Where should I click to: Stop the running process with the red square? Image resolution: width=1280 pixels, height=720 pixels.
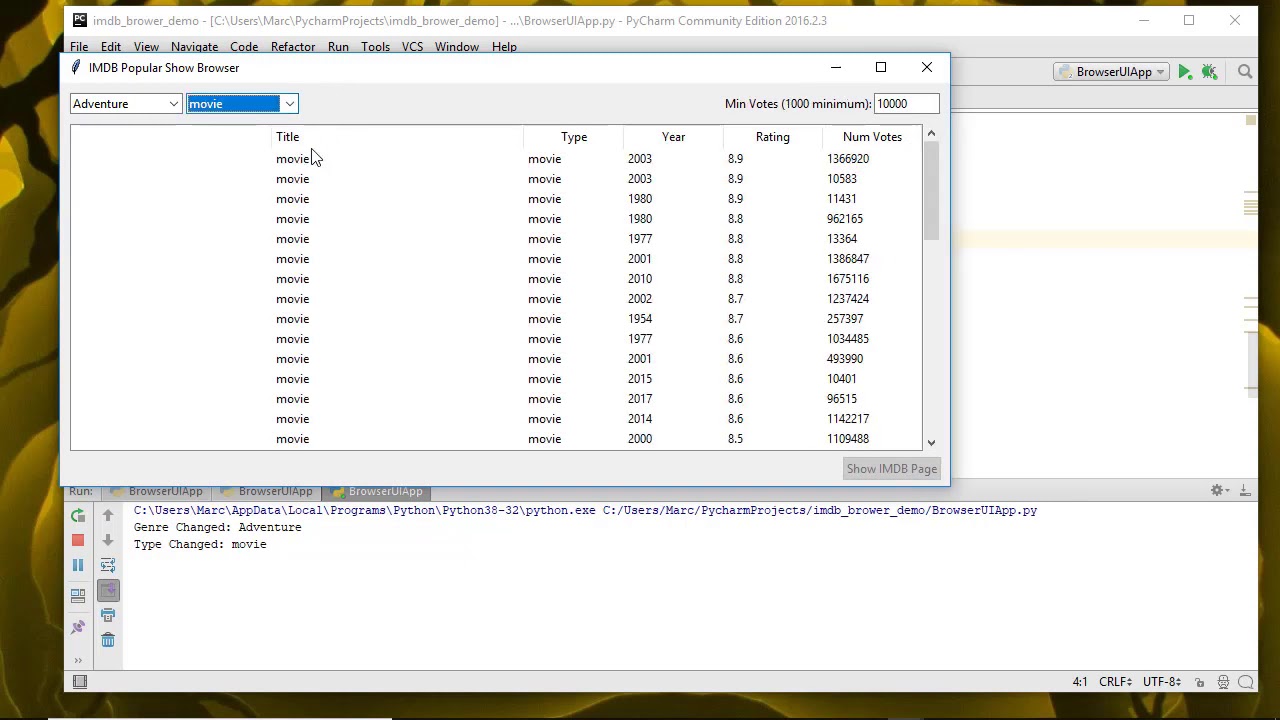click(x=78, y=540)
